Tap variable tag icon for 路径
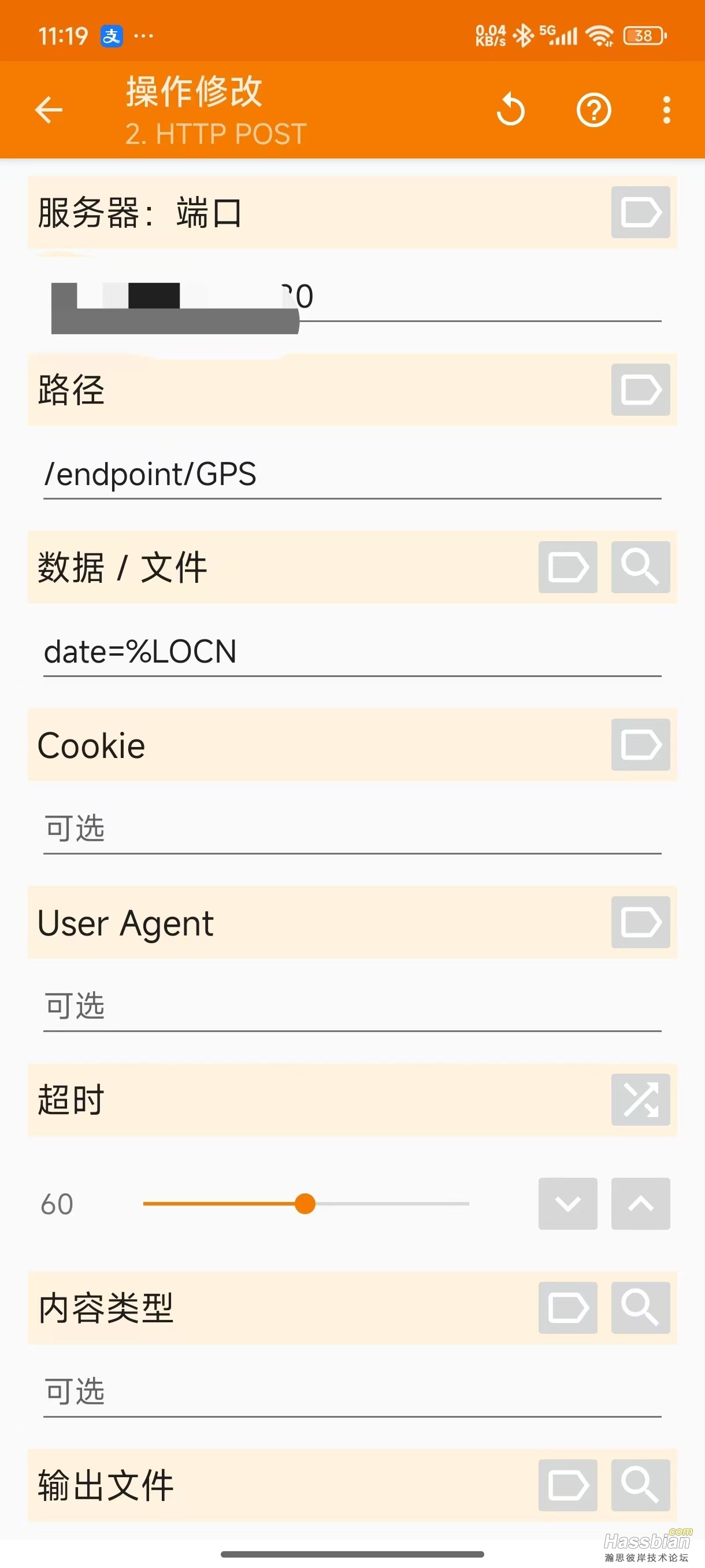This screenshot has height=1568, width=705. [640, 390]
